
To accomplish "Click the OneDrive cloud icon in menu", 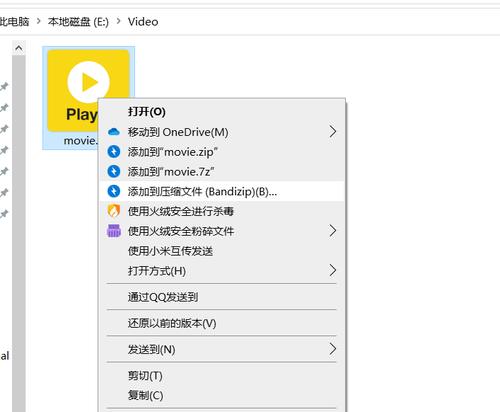I will (x=114, y=132).
